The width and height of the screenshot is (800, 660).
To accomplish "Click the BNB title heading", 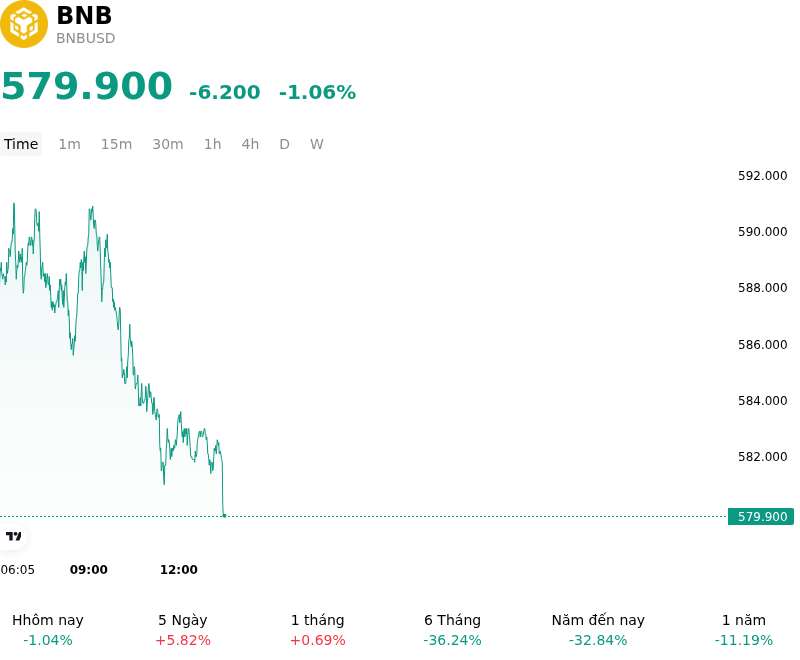I will point(84,15).
